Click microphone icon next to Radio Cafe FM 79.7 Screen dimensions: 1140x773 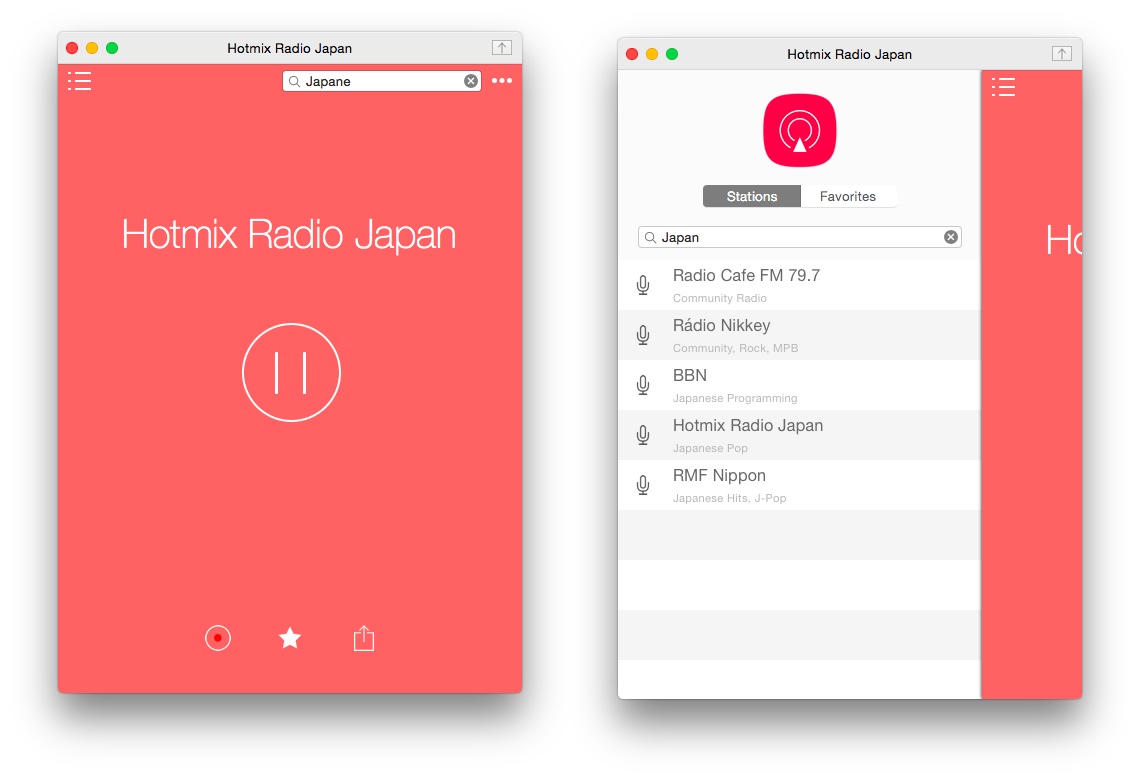pos(643,285)
